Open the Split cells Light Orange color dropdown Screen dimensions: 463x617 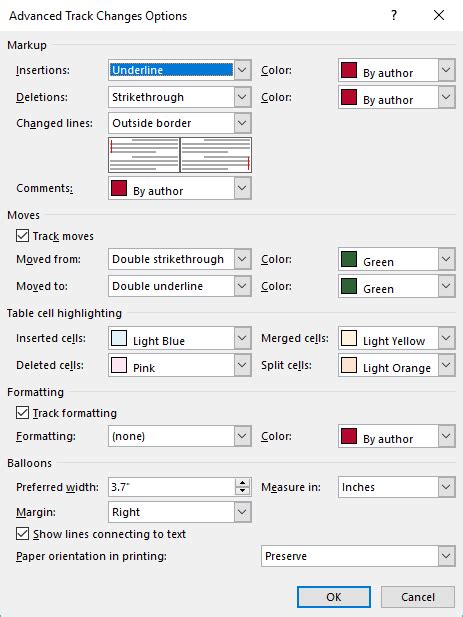point(397,365)
